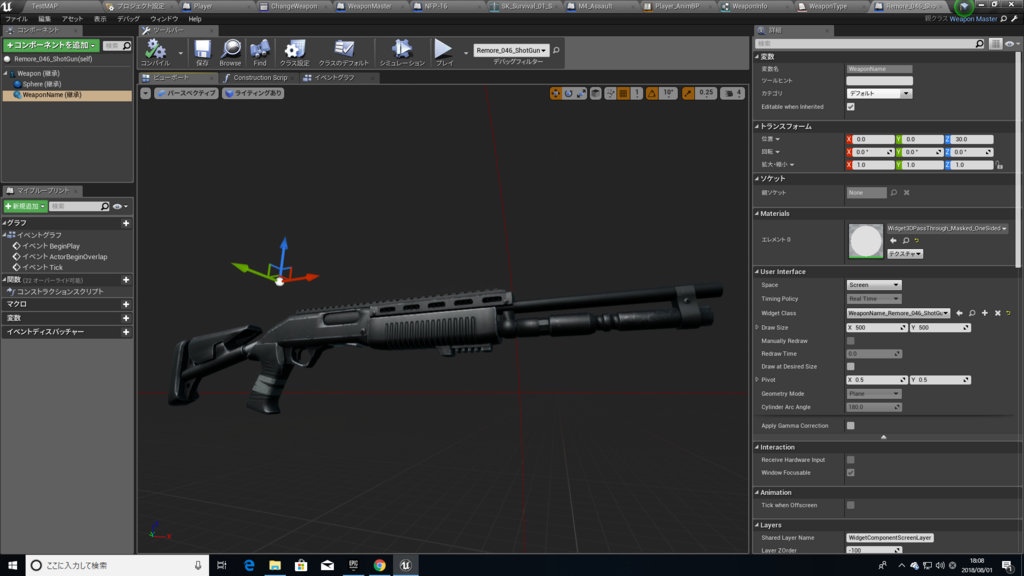
Task: Browse to Widget Class asset in content browser
Action: click(x=972, y=313)
